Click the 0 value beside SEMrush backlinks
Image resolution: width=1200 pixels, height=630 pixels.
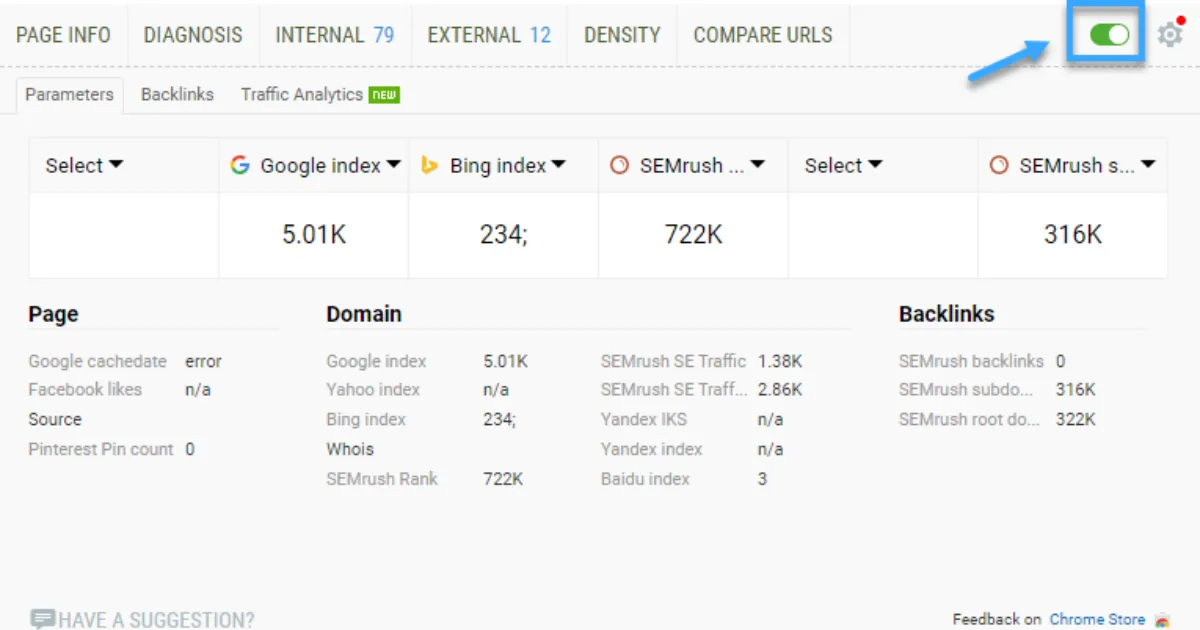coord(1061,361)
